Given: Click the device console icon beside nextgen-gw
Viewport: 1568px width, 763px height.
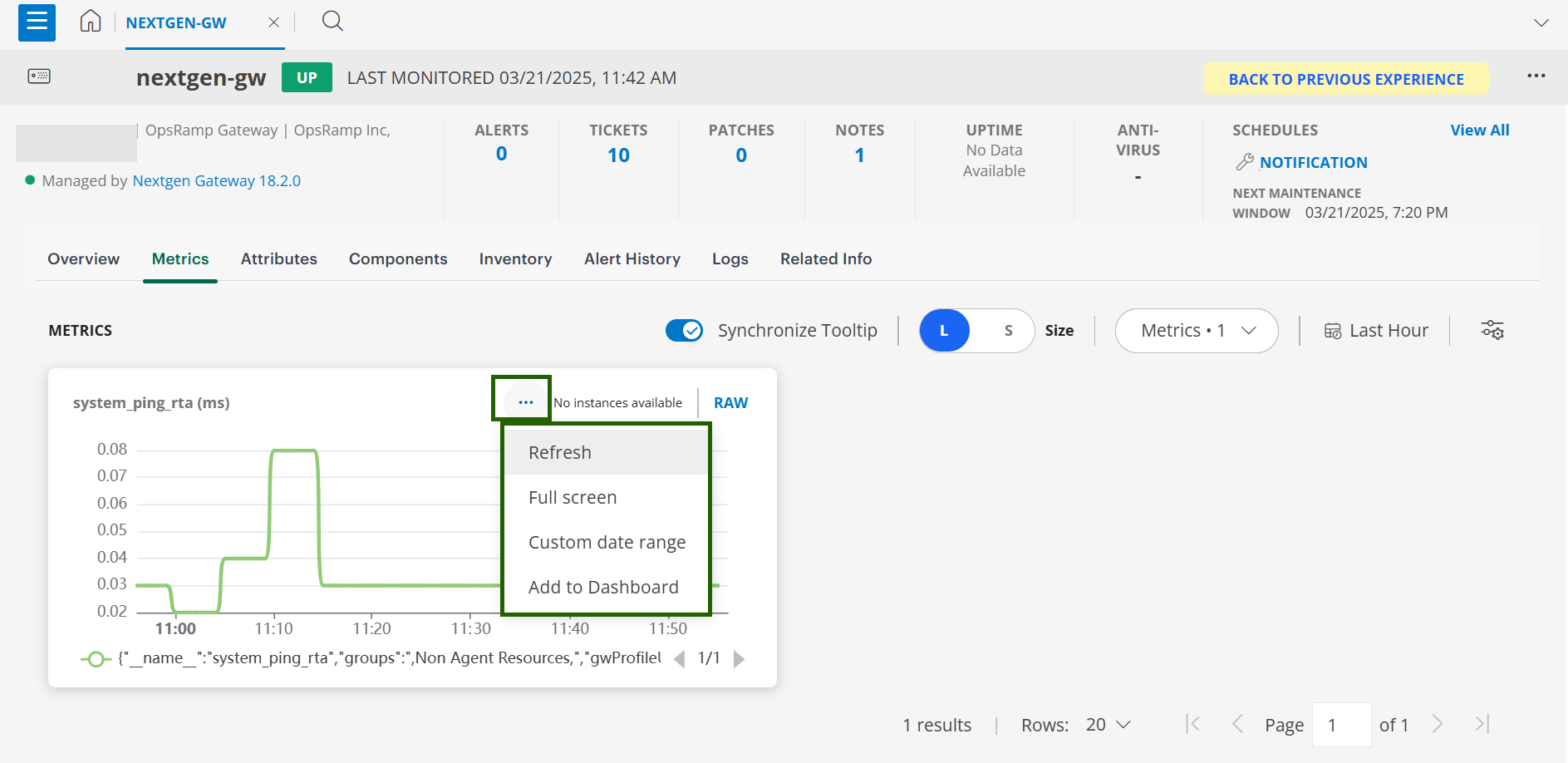Looking at the screenshot, I should [x=39, y=76].
